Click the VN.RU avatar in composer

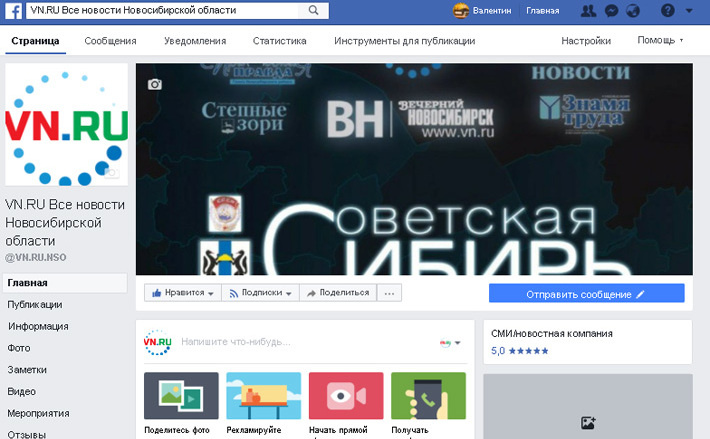tap(157, 342)
